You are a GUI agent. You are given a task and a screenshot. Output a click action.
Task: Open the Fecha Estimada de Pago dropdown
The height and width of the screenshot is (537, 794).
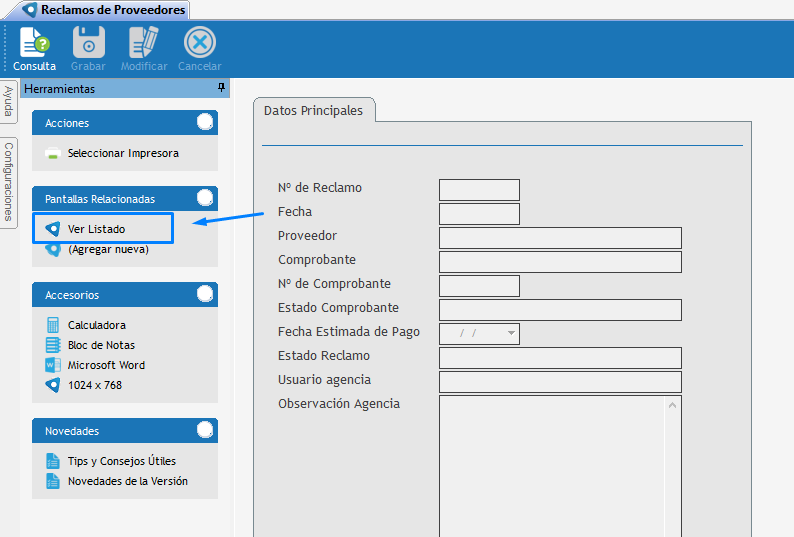[x=511, y=333]
